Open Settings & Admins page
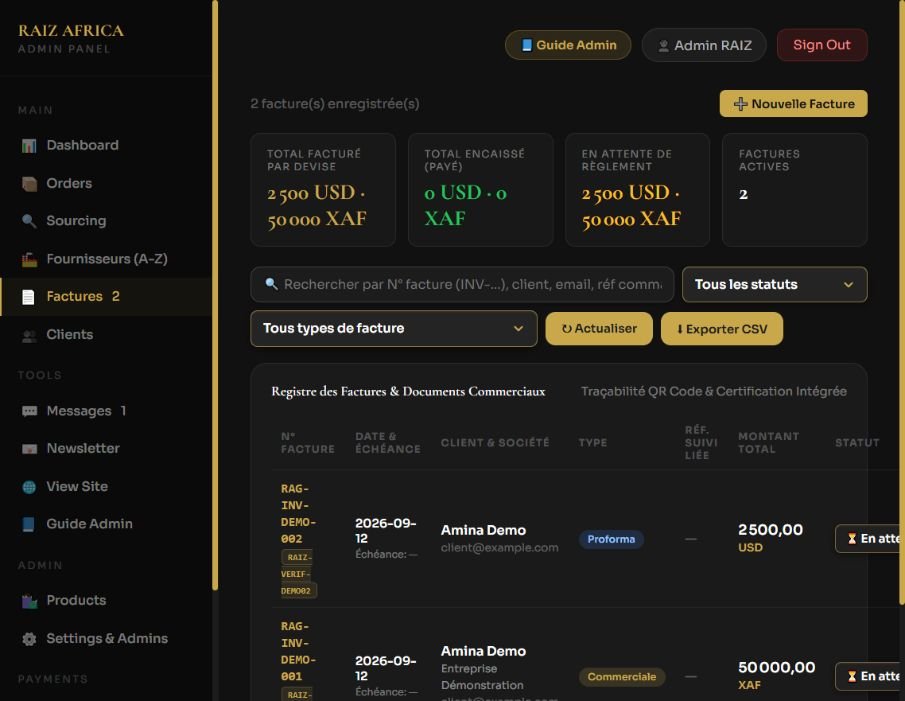 pyautogui.click(x=106, y=639)
